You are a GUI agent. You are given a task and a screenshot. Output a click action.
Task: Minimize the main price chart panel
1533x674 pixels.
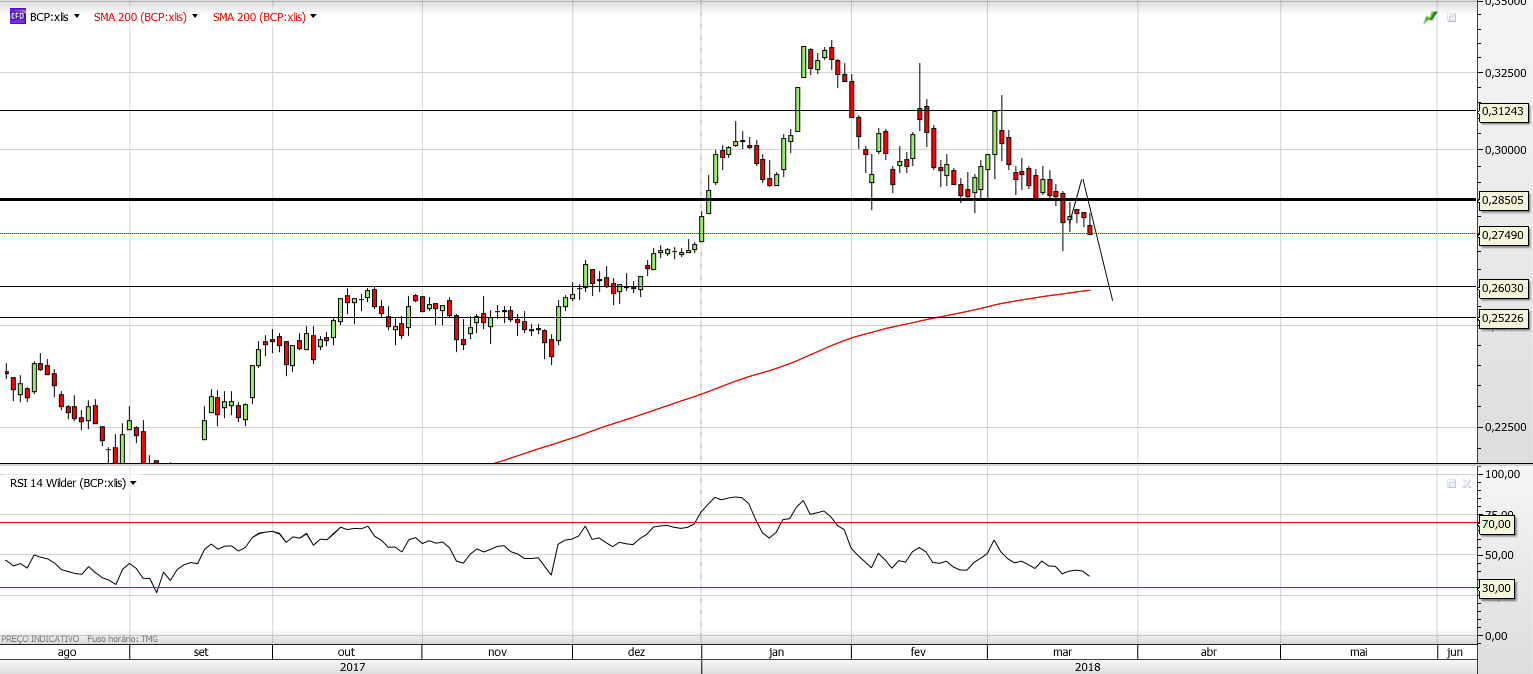tap(1452, 17)
